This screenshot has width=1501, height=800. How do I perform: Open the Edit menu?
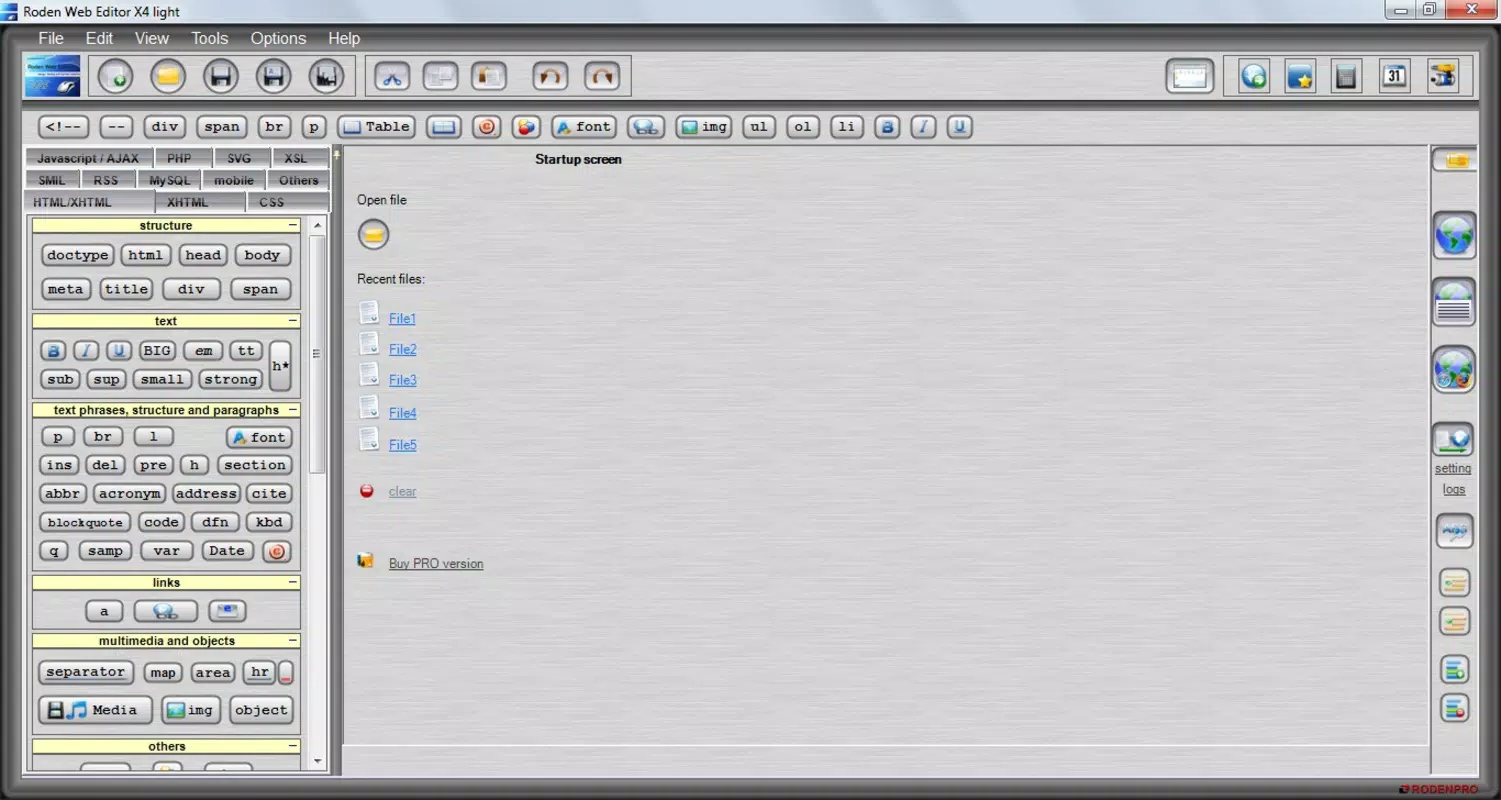pyautogui.click(x=99, y=38)
